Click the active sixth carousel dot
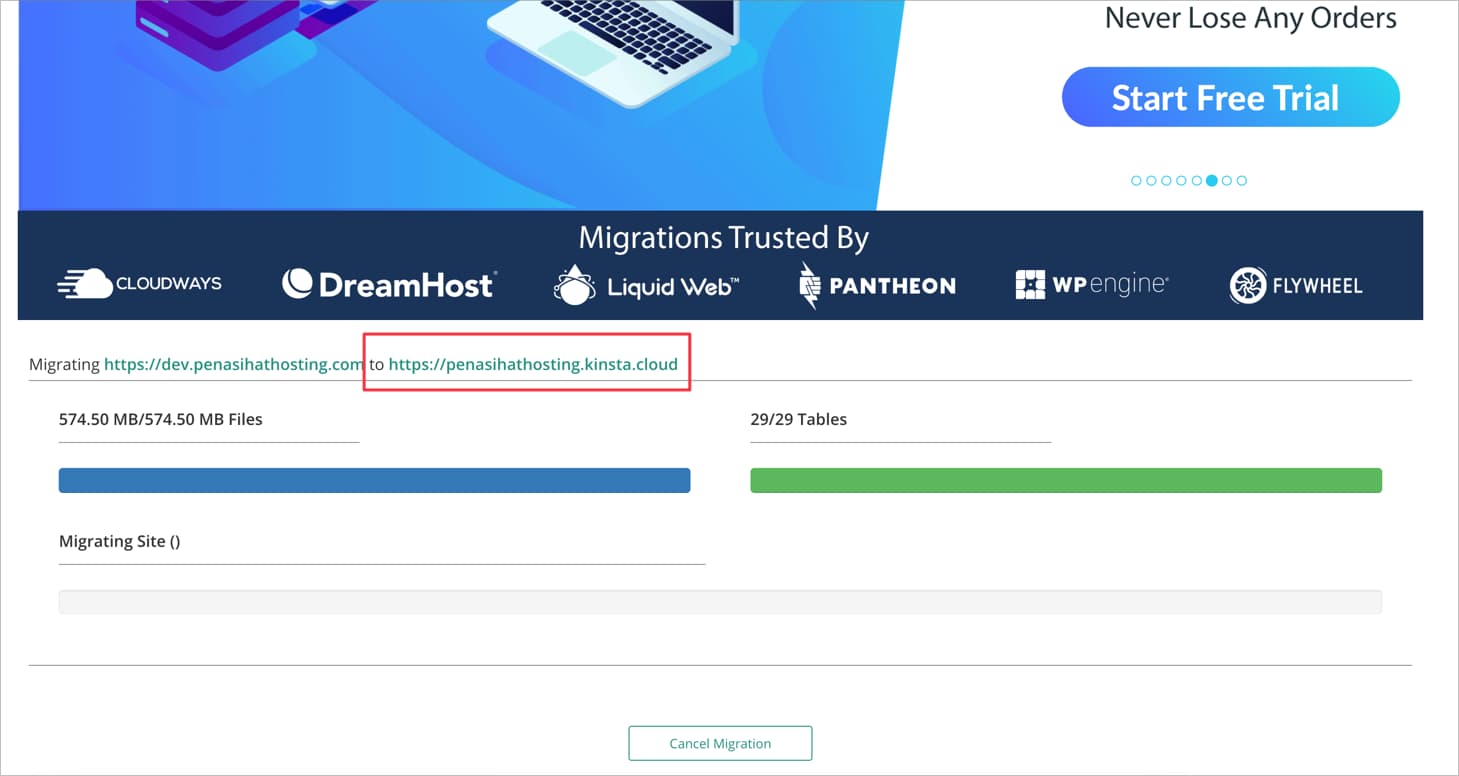This screenshot has height=776, width=1459. pos(1212,180)
